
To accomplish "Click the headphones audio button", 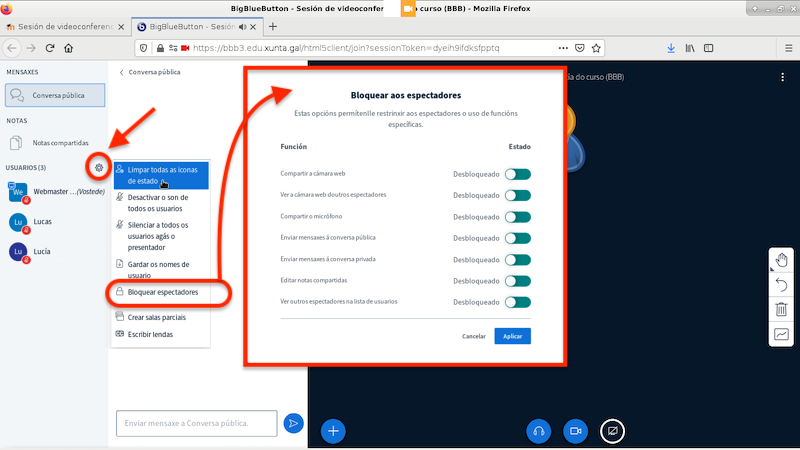I will click(538, 430).
